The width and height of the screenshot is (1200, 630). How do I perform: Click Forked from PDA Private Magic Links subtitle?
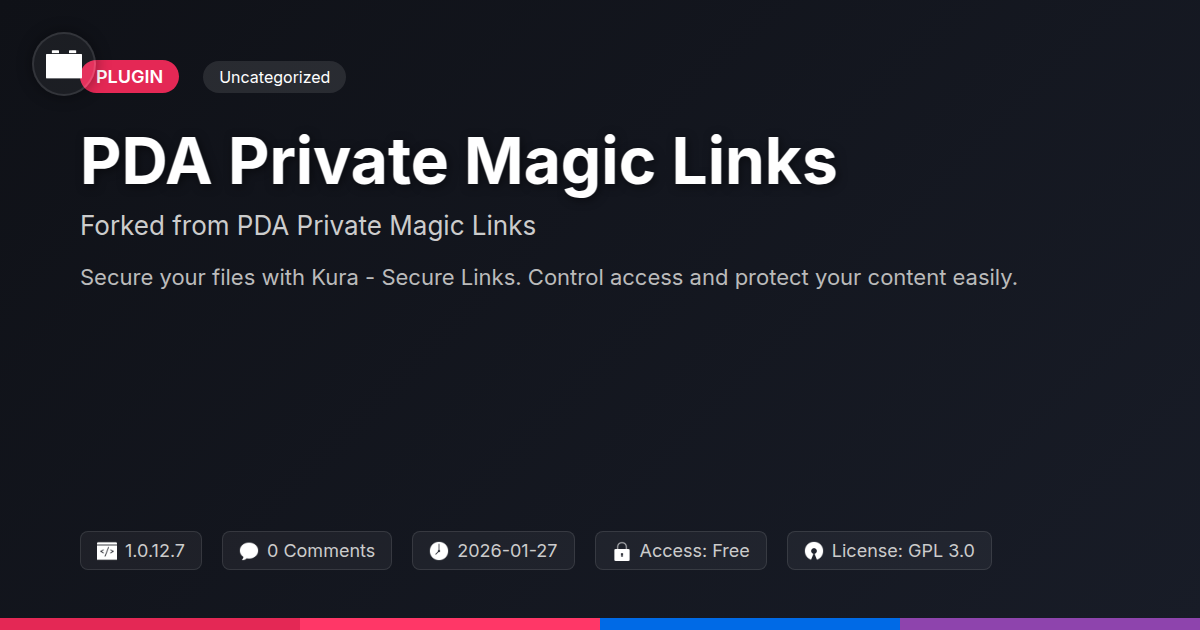[x=308, y=226]
